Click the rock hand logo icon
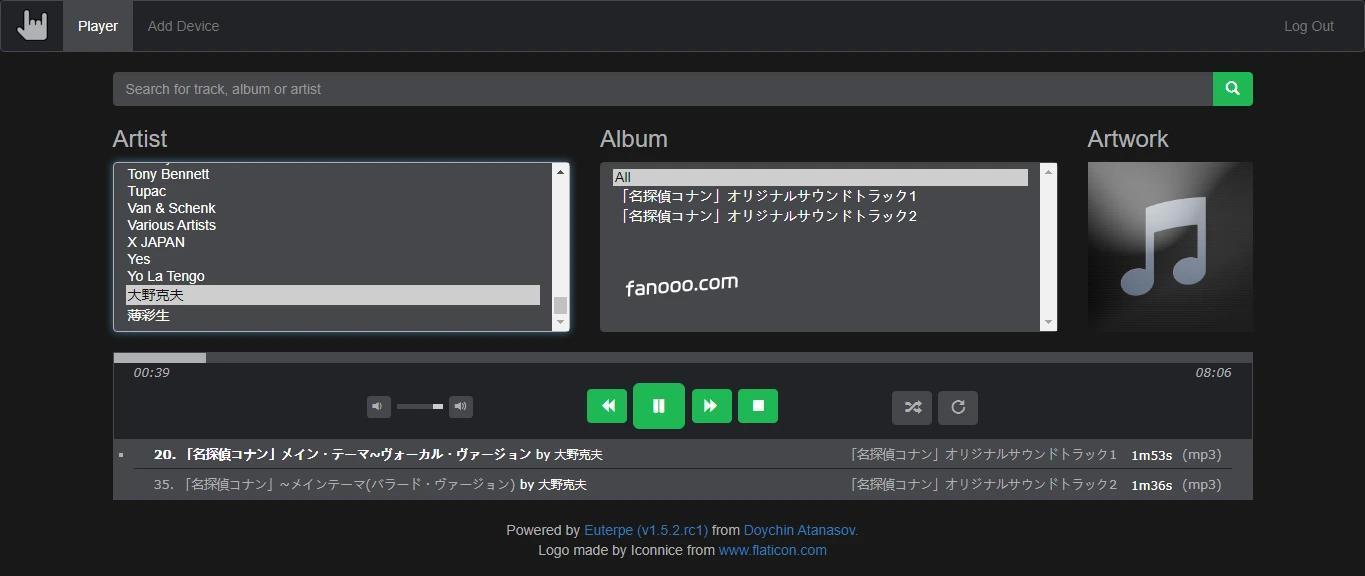This screenshot has height=576, width=1365. tap(32, 25)
